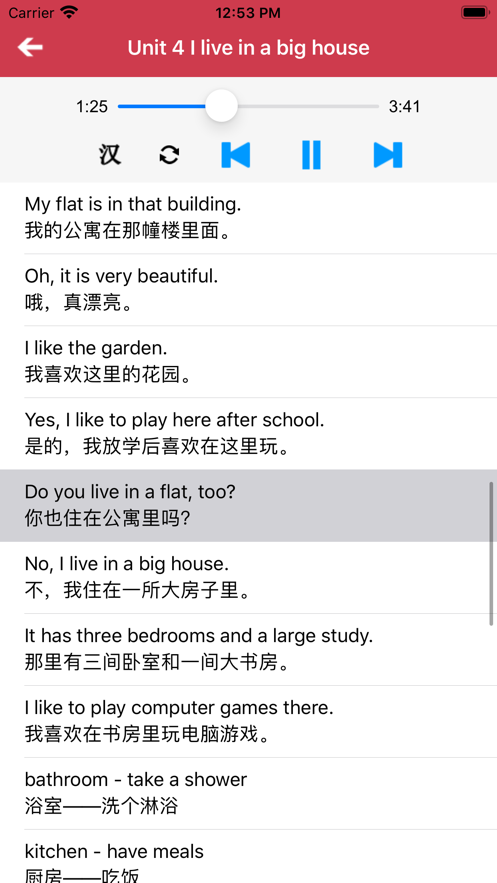497x883 pixels.
Task: Toggle the repeat loop icon
Action: pyautogui.click(x=169, y=154)
